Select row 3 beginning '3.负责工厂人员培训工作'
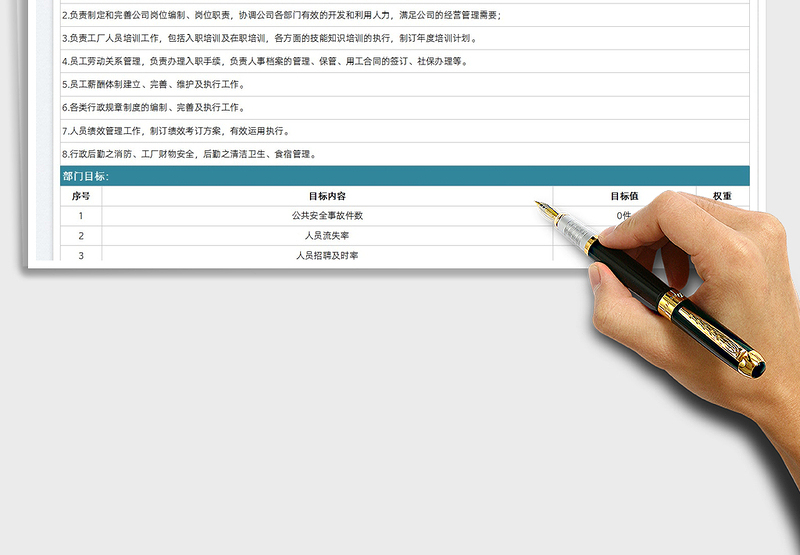The width and height of the screenshot is (800, 555). tap(405, 38)
